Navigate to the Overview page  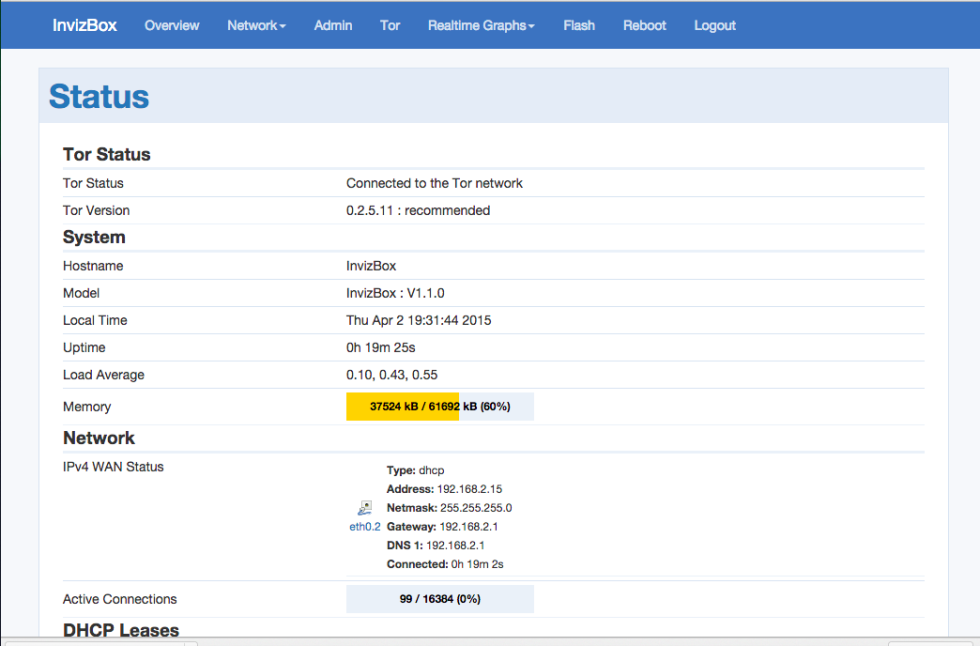[x=171, y=25]
